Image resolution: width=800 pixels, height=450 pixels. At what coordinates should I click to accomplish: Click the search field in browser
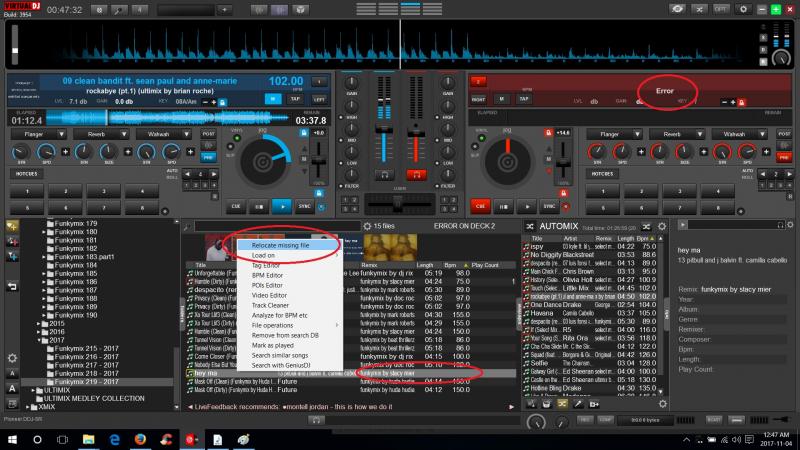click(x=277, y=226)
